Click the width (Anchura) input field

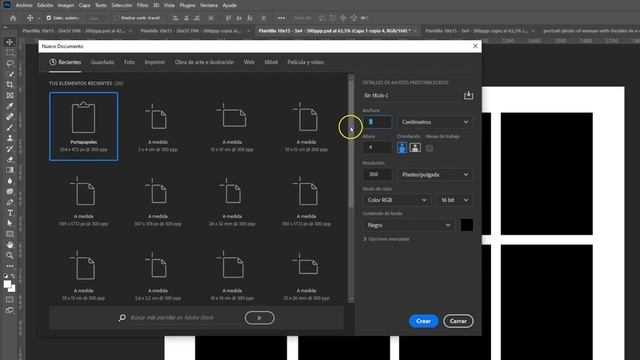pyautogui.click(x=377, y=122)
